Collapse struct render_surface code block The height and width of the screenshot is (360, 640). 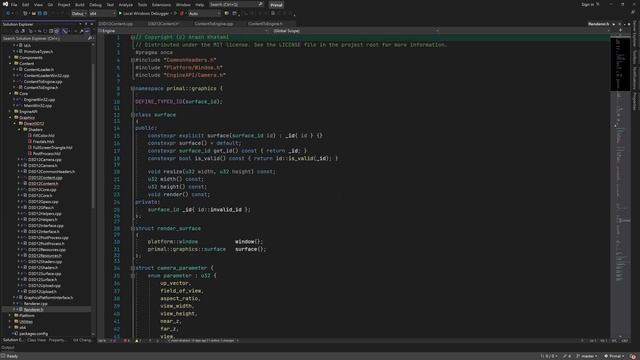click(x=133, y=229)
